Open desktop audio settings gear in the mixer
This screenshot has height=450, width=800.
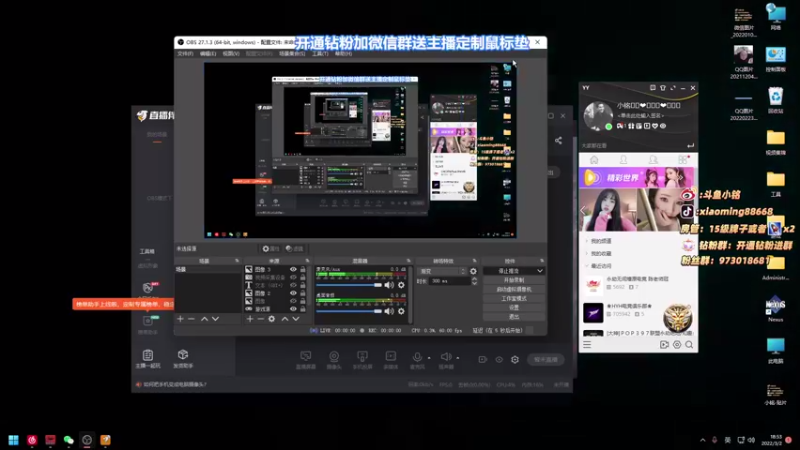(402, 311)
